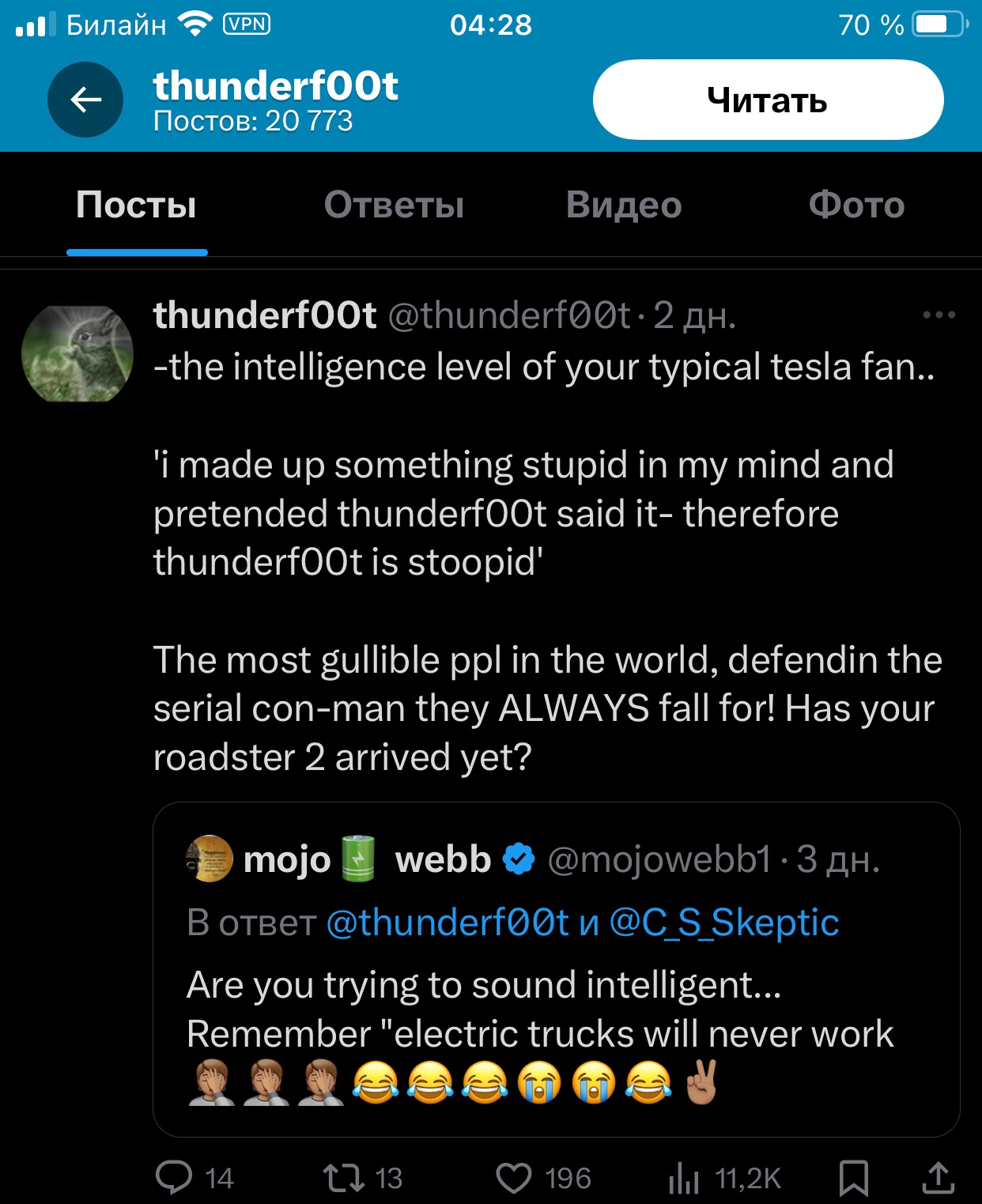Tap the back arrow button
This screenshot has height=1204, width=982.
85,100
